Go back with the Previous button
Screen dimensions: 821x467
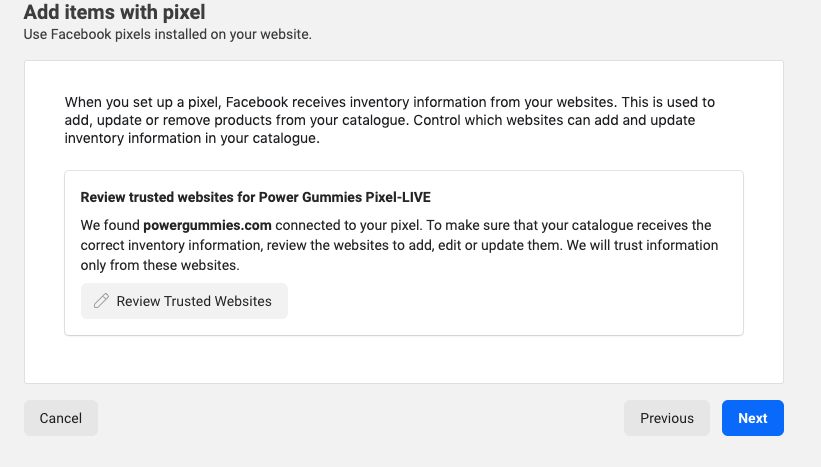tap(666, 418)
